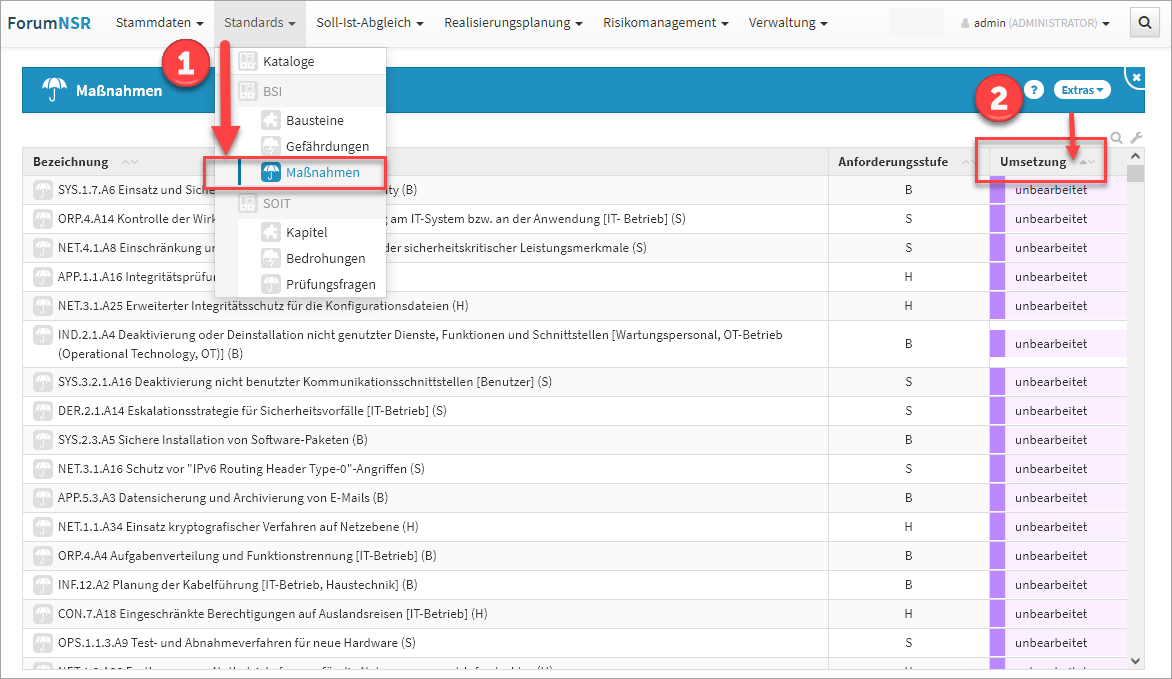Click the search magnifier button in top navbar

[1144, 22]
